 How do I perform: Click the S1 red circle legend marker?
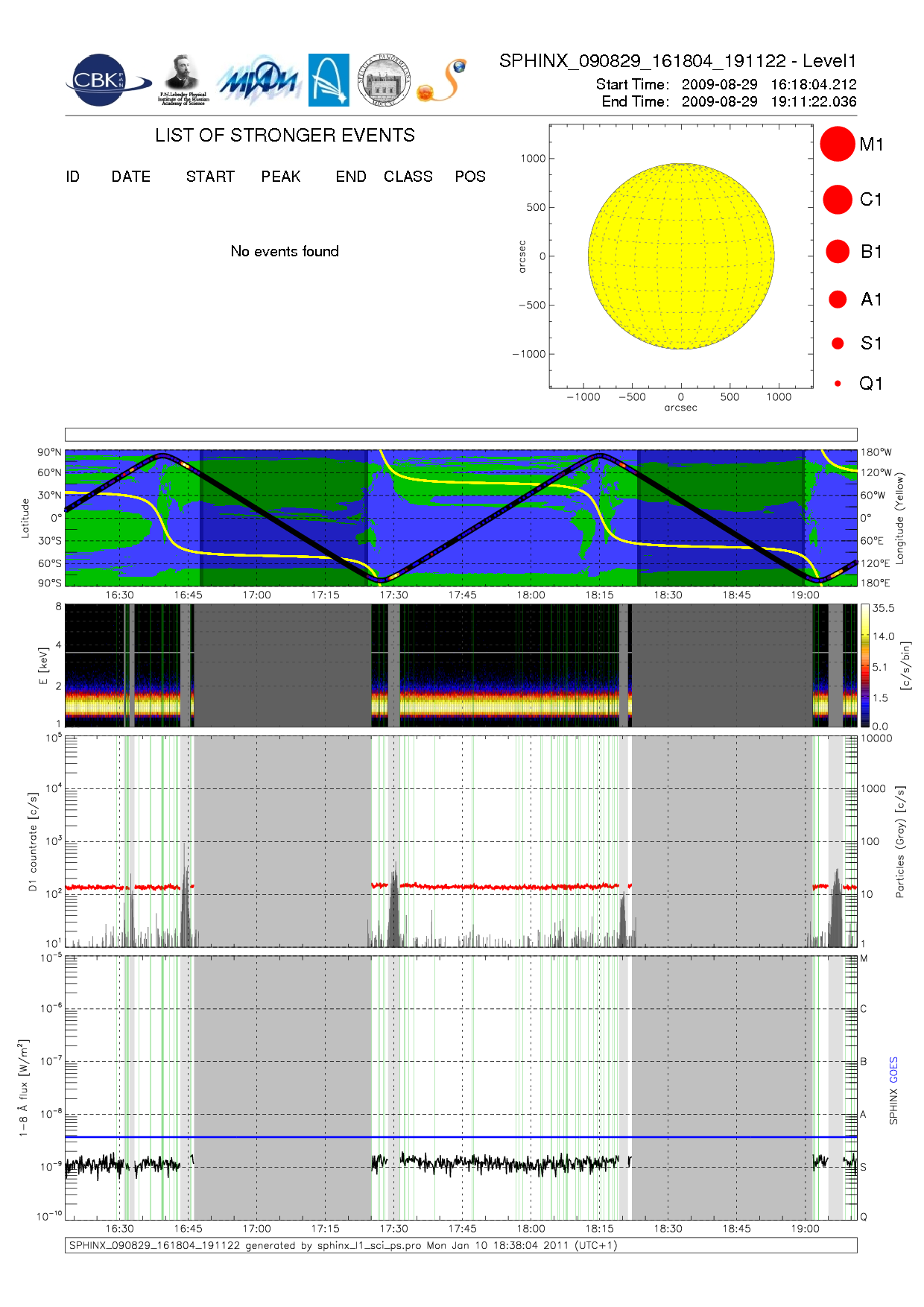(837, 343)
